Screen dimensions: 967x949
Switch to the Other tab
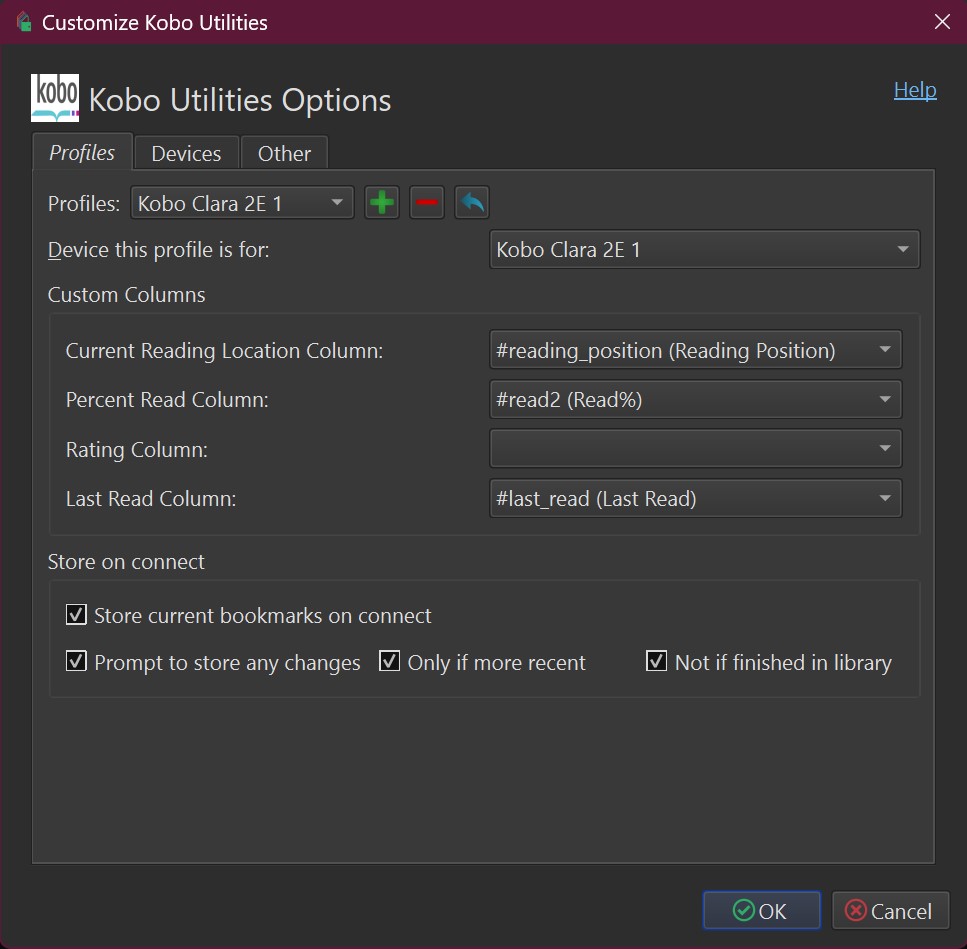(x=284, y=153)
